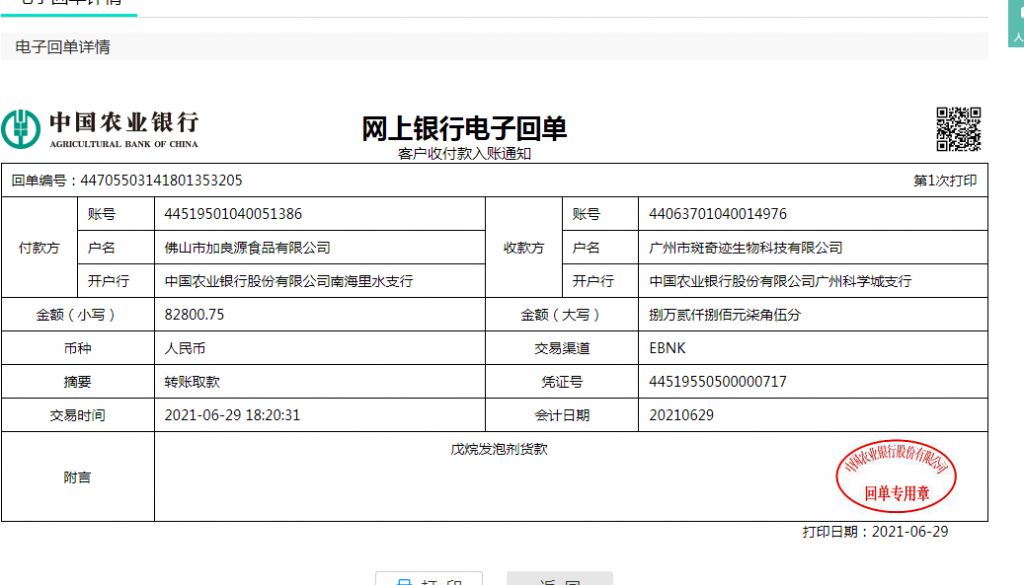The height and width of the screenshot is (585, 1024).
Task: Select the 电子回单详情 section header
Action: point(63,47)
